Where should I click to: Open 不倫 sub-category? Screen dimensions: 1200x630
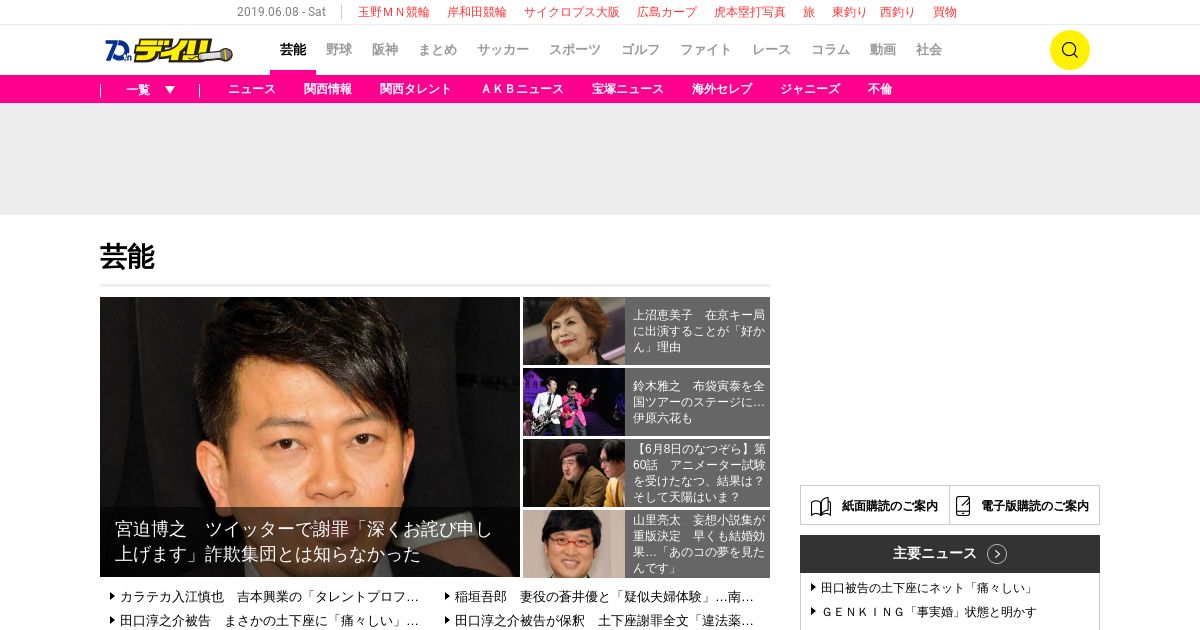tap(880, 89)
